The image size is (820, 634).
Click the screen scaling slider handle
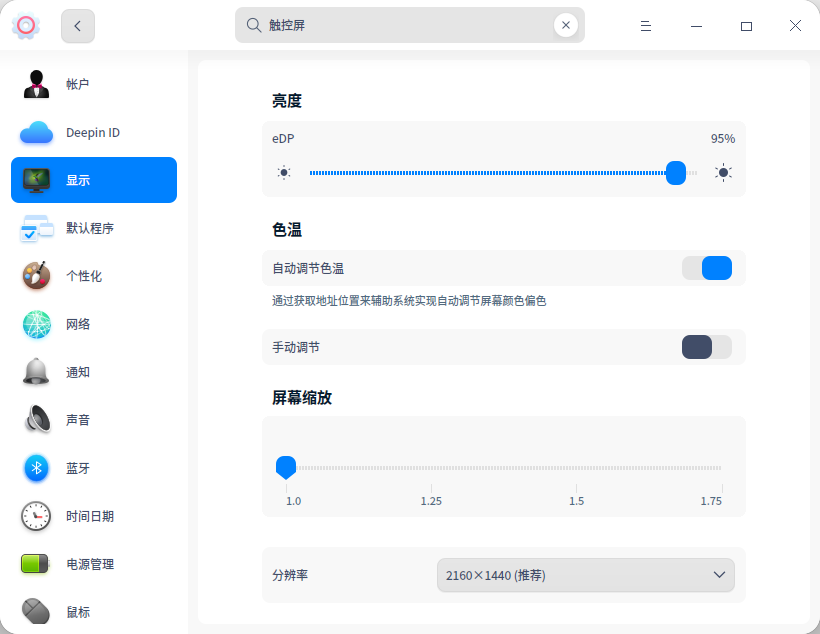point(286,467)
